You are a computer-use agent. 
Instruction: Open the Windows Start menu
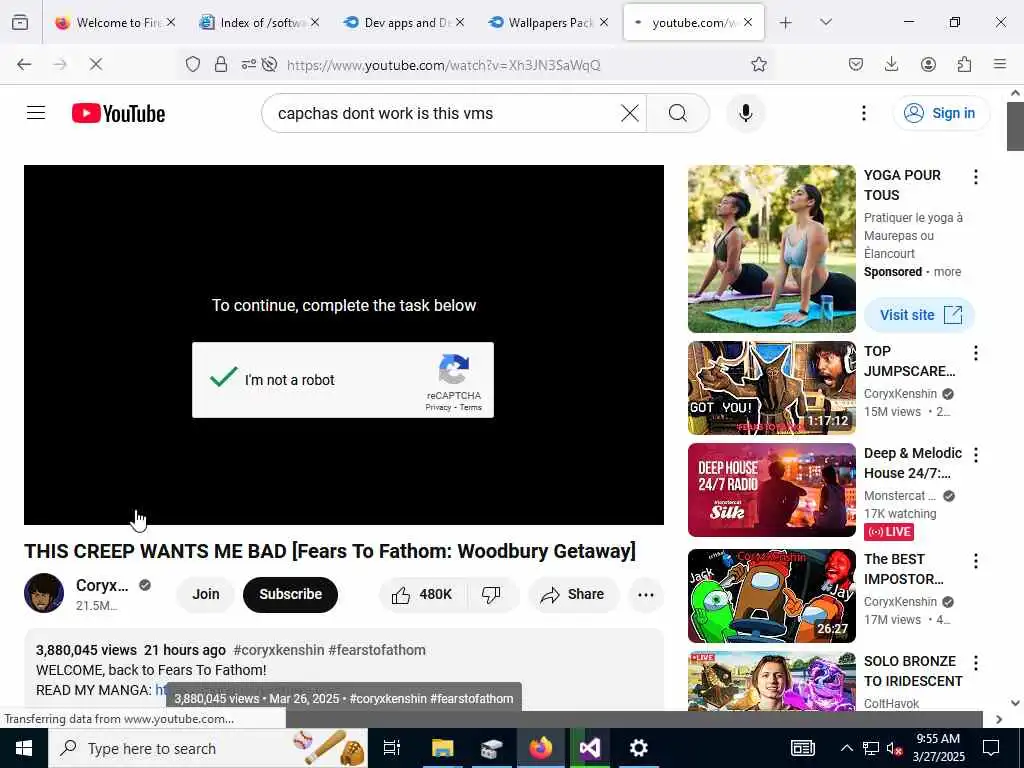[24, 748]
